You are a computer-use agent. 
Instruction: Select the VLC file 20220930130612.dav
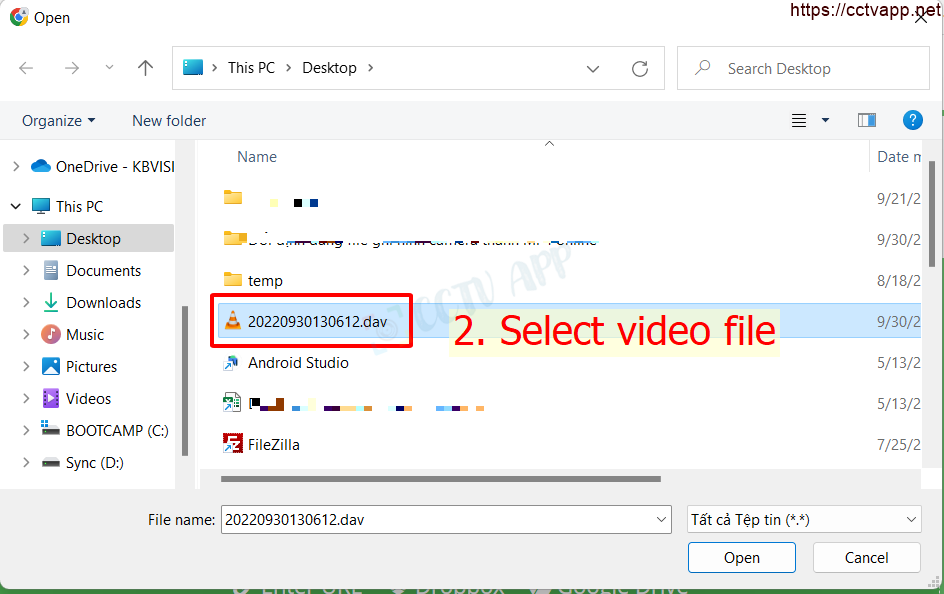[316, 321]
